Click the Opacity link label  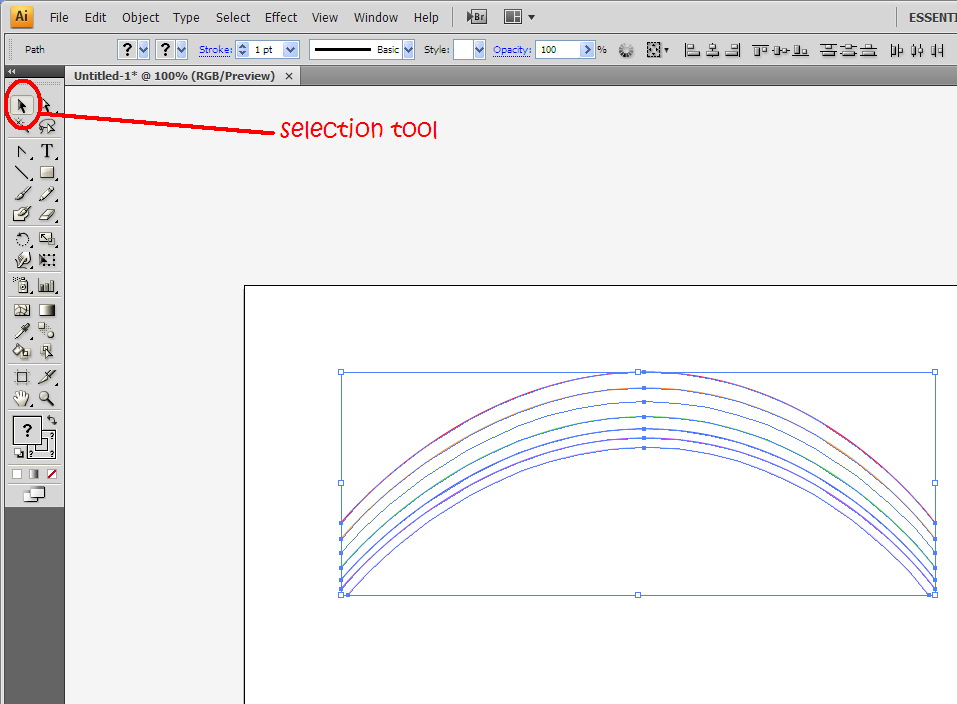tap(512, 49)
